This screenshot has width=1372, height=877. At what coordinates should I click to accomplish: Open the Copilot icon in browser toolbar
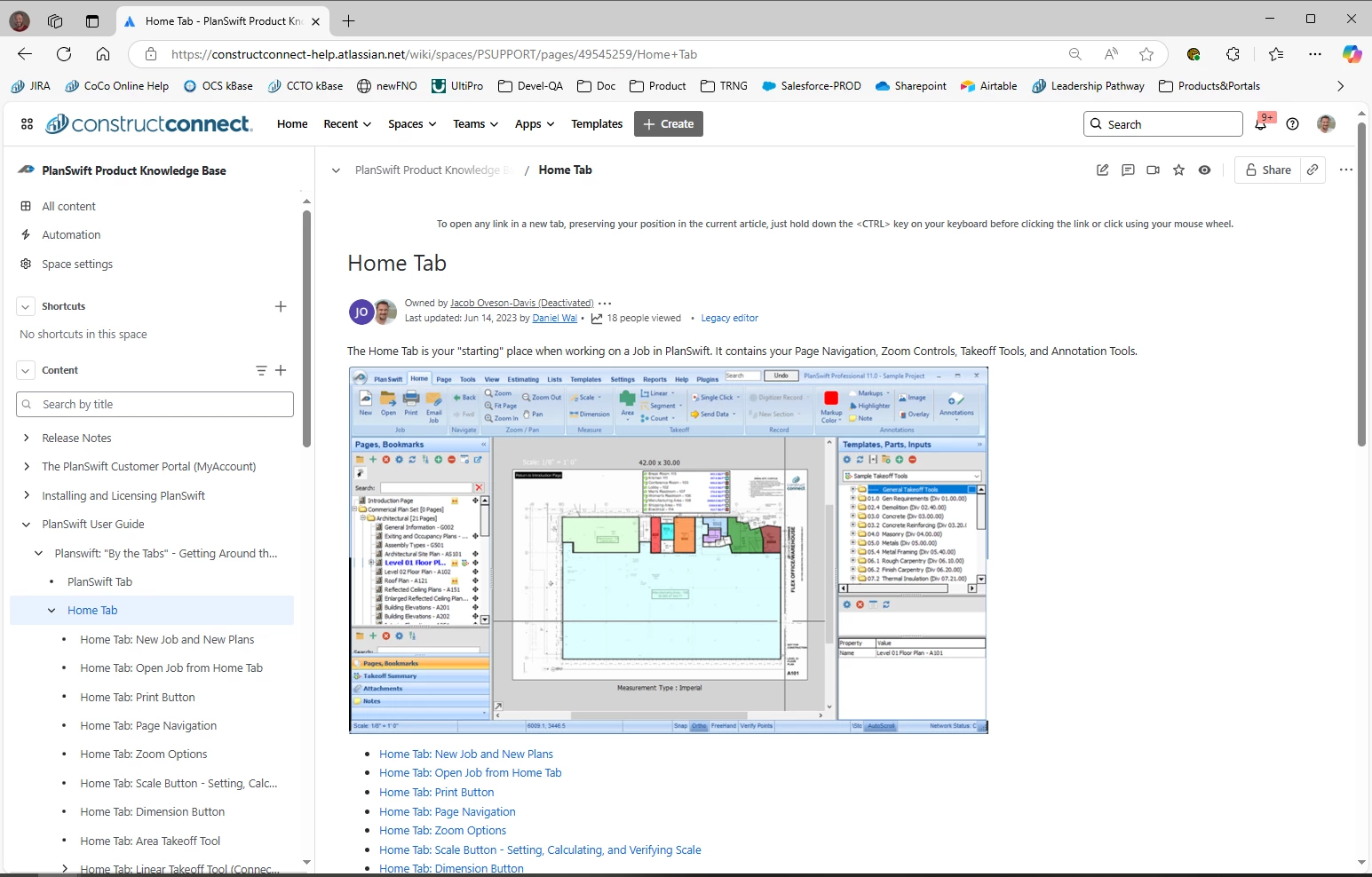[1352, 54]
